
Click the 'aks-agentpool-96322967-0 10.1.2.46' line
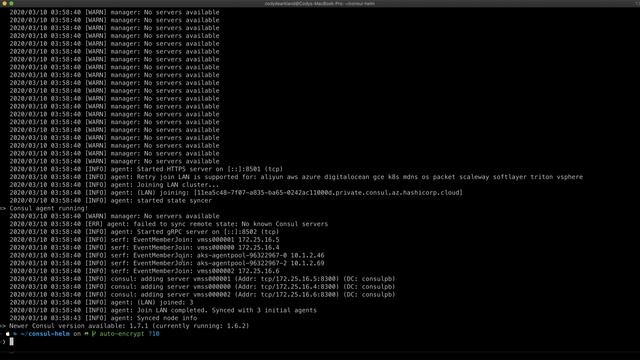click(x=167, y=256)
